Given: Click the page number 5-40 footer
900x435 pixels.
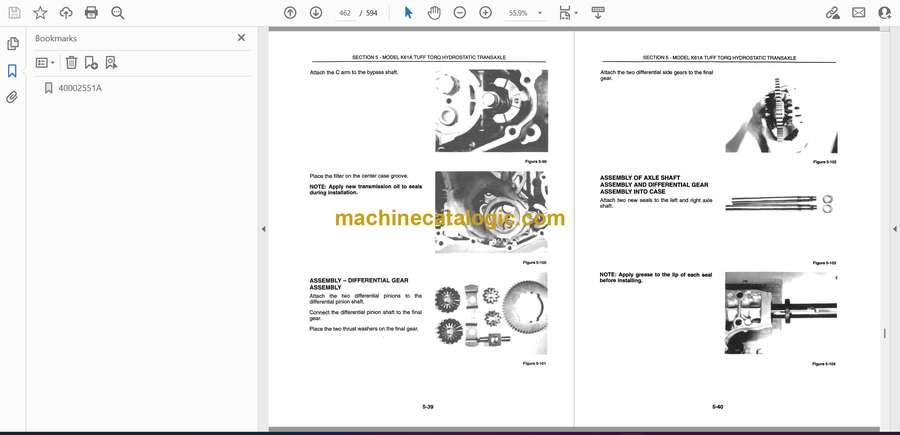Looking at the screenshot, I should 717,407.
